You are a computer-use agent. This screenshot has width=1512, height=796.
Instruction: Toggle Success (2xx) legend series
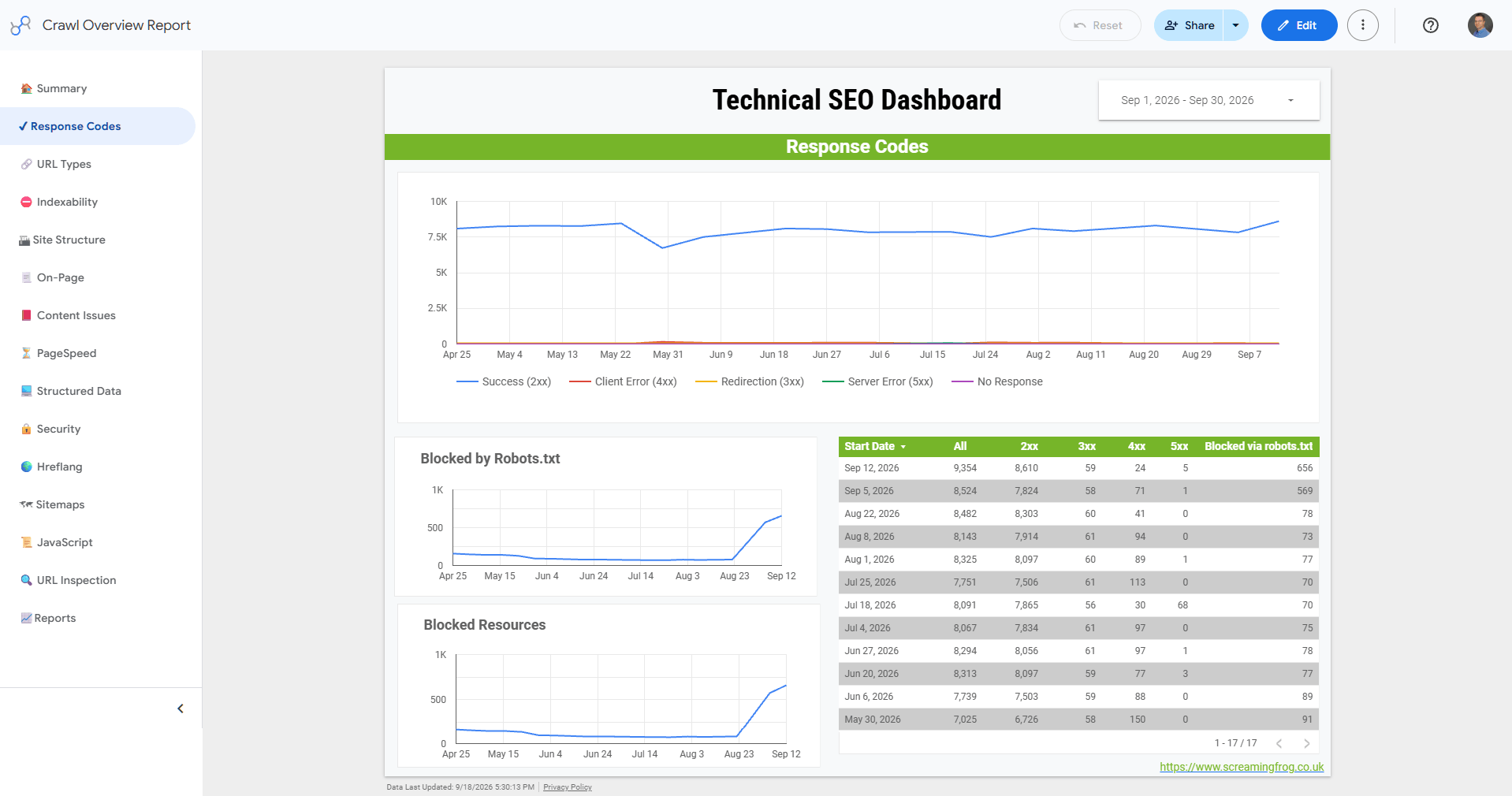pos(504,381)
